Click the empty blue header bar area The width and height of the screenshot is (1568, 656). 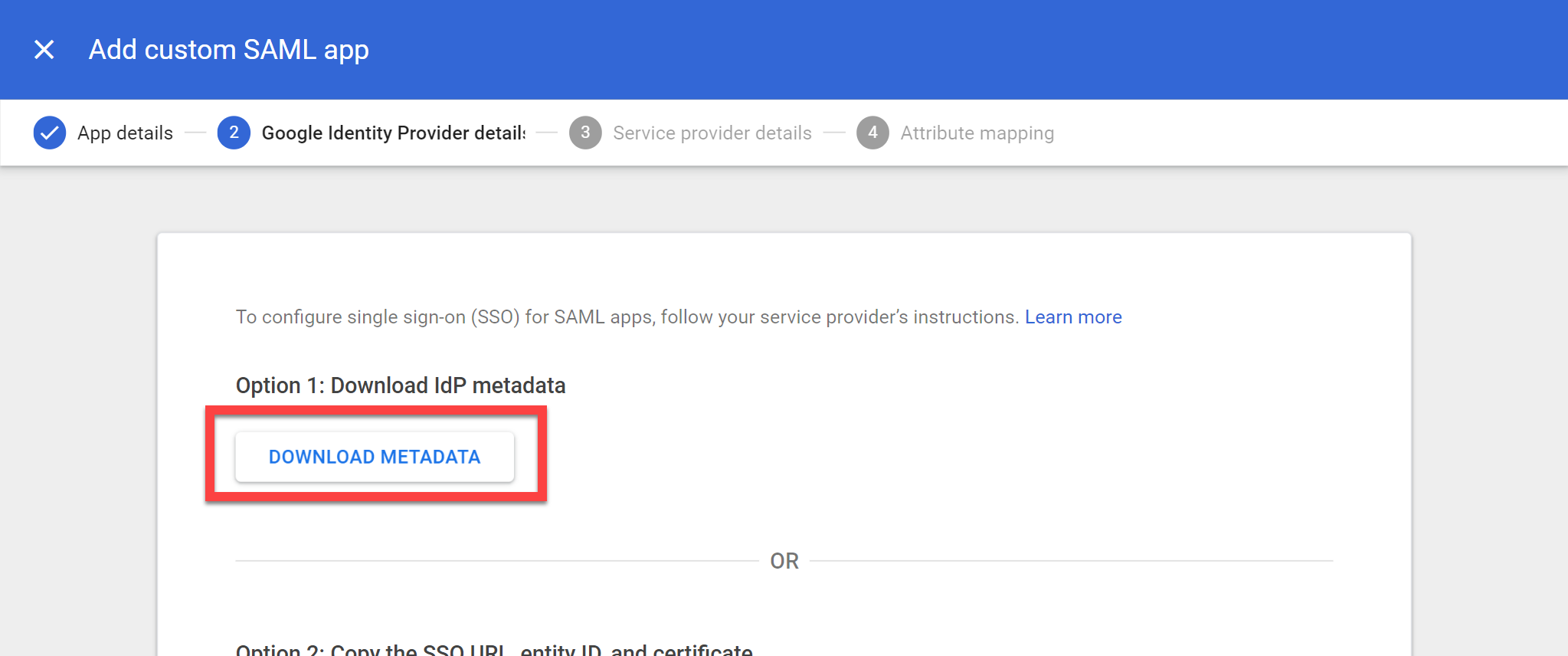click(x=965, y=50)
